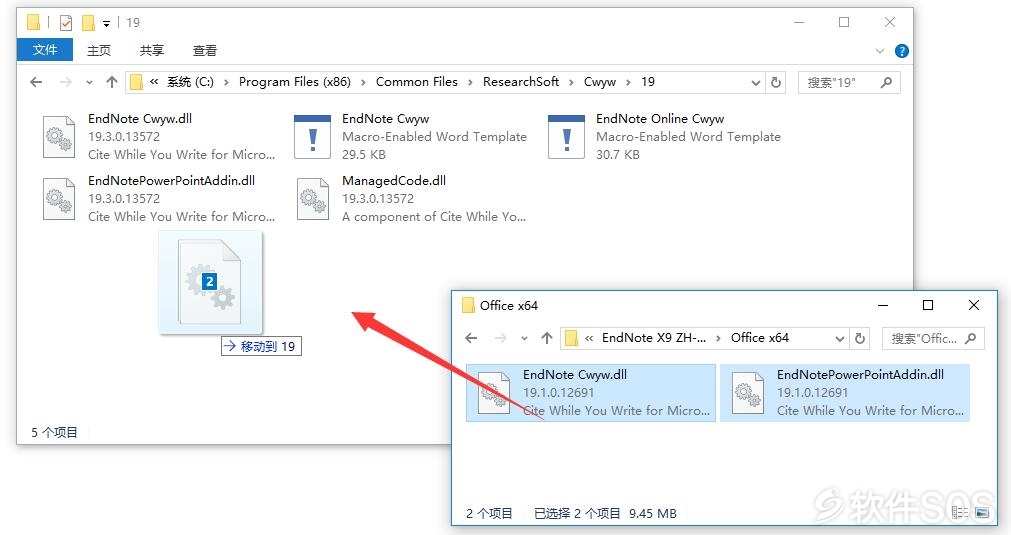Switch to details view in Office x64
The width and height of the screenshot is (1011, 535).
pyautogui.click(x=960, y=512)
